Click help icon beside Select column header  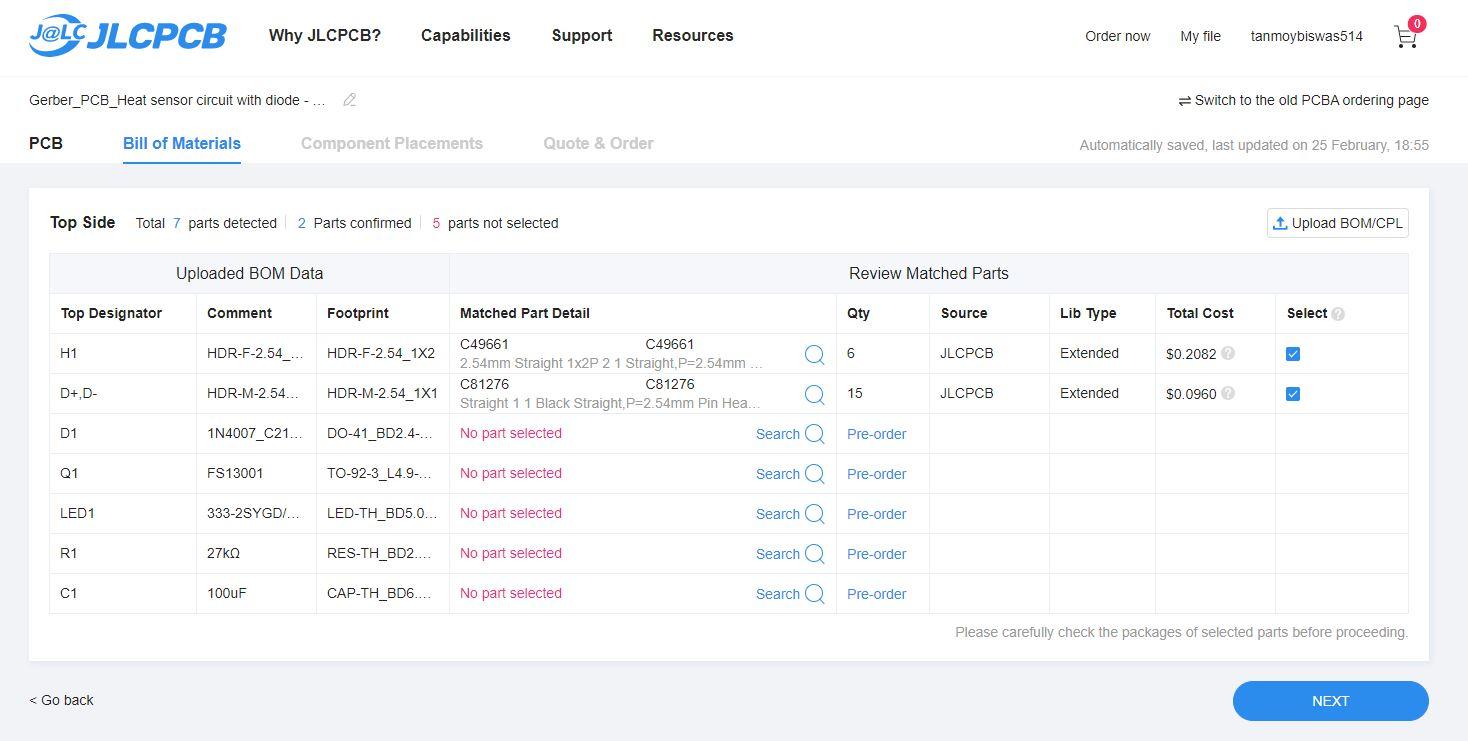tap(1338, 314)
